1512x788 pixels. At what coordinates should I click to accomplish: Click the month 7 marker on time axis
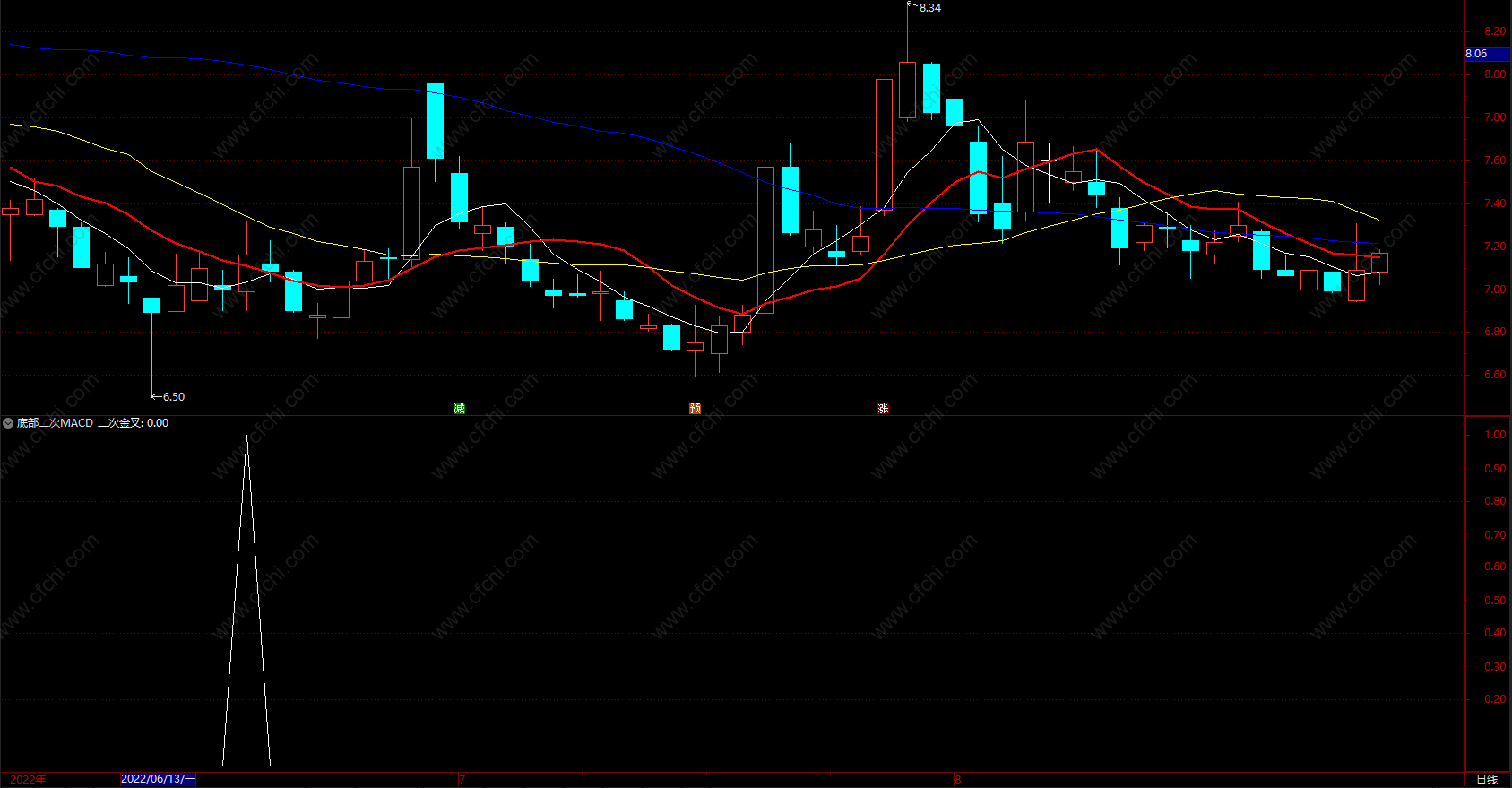[462, 780]
